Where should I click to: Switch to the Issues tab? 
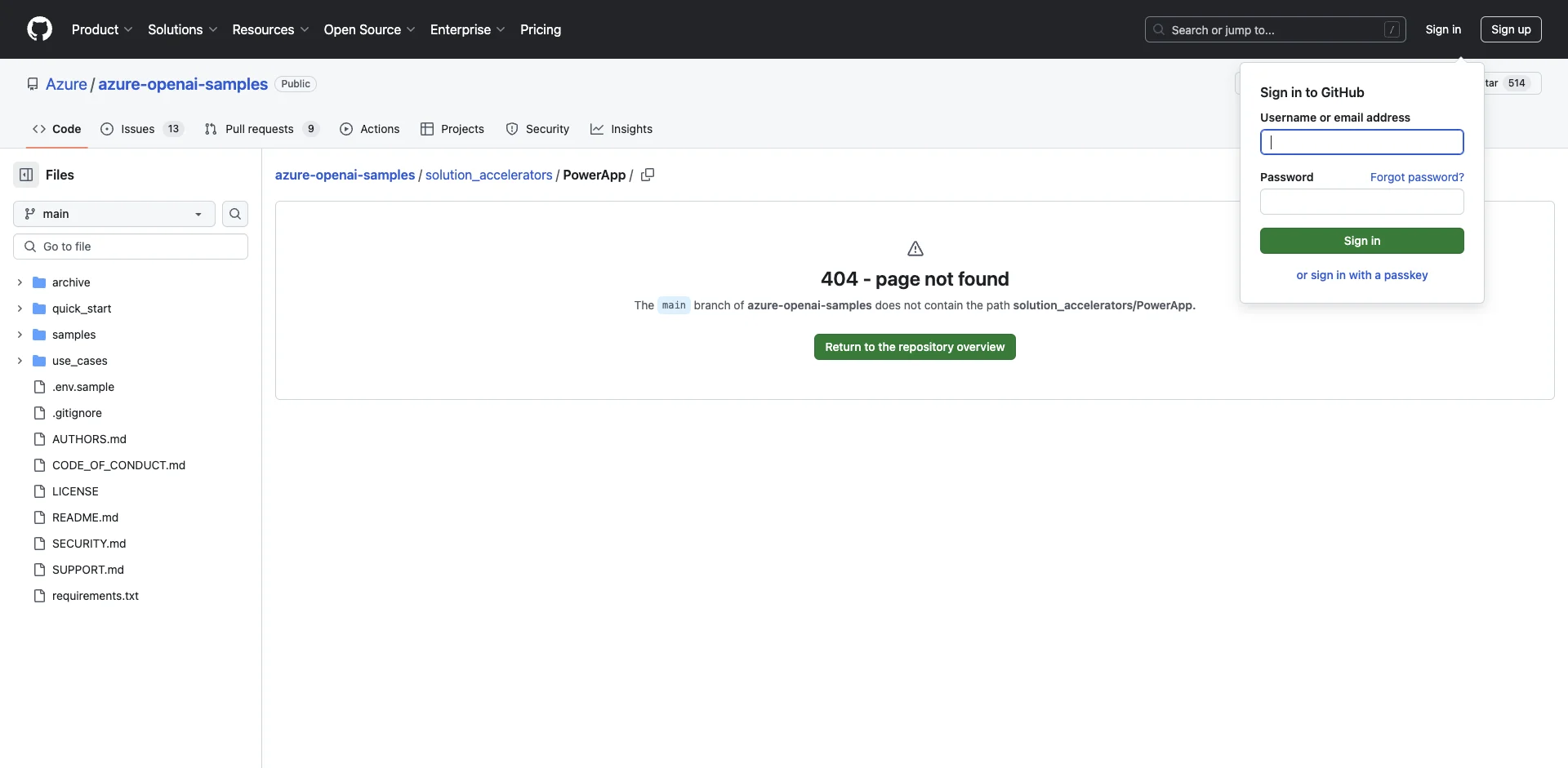[142, 129]
